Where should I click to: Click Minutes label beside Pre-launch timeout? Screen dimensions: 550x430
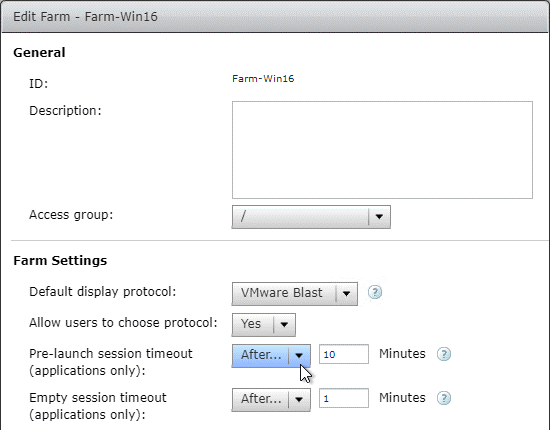(402, 354)
